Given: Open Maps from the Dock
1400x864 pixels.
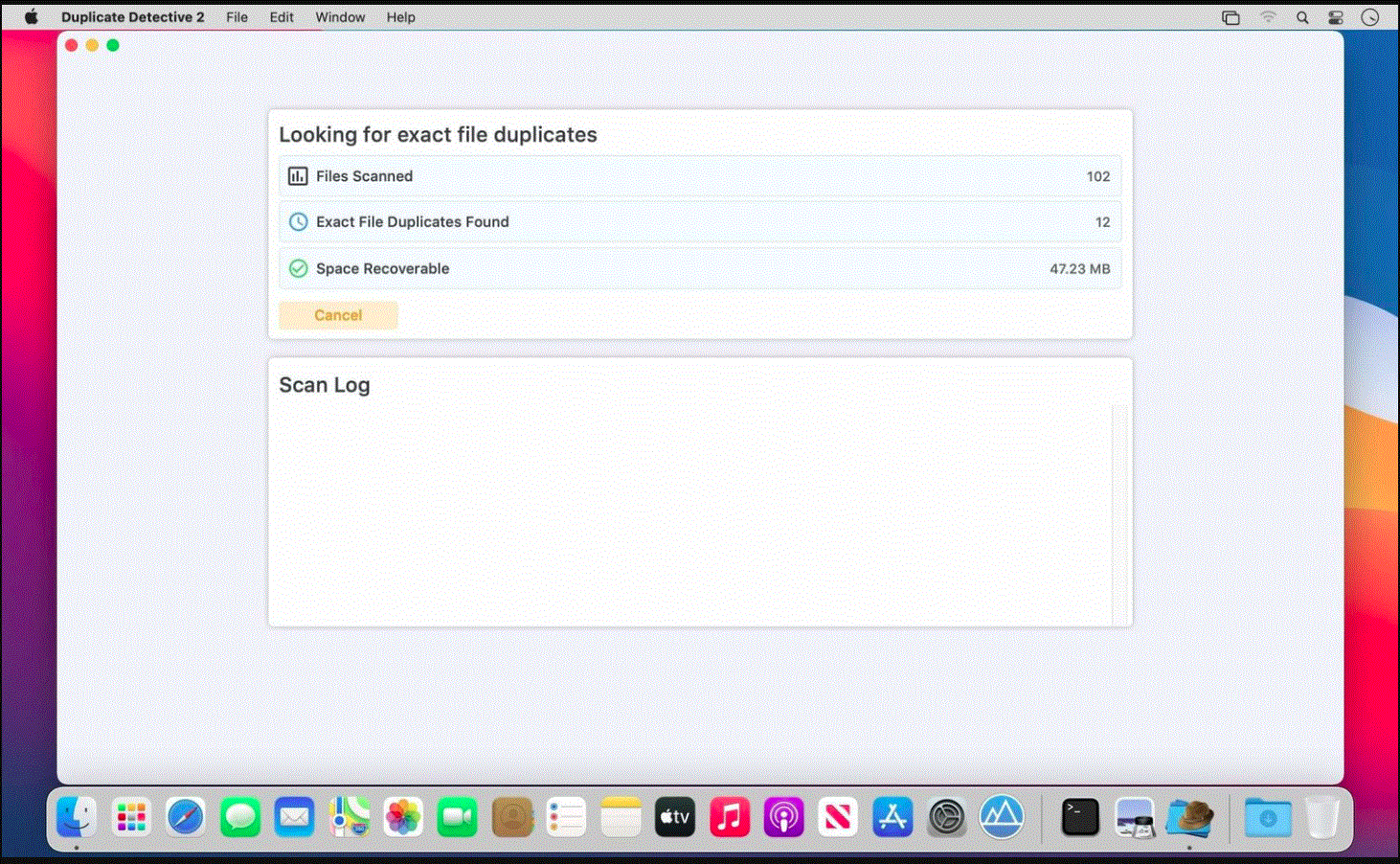Looking at the screenshot, I should coord(349,818).
